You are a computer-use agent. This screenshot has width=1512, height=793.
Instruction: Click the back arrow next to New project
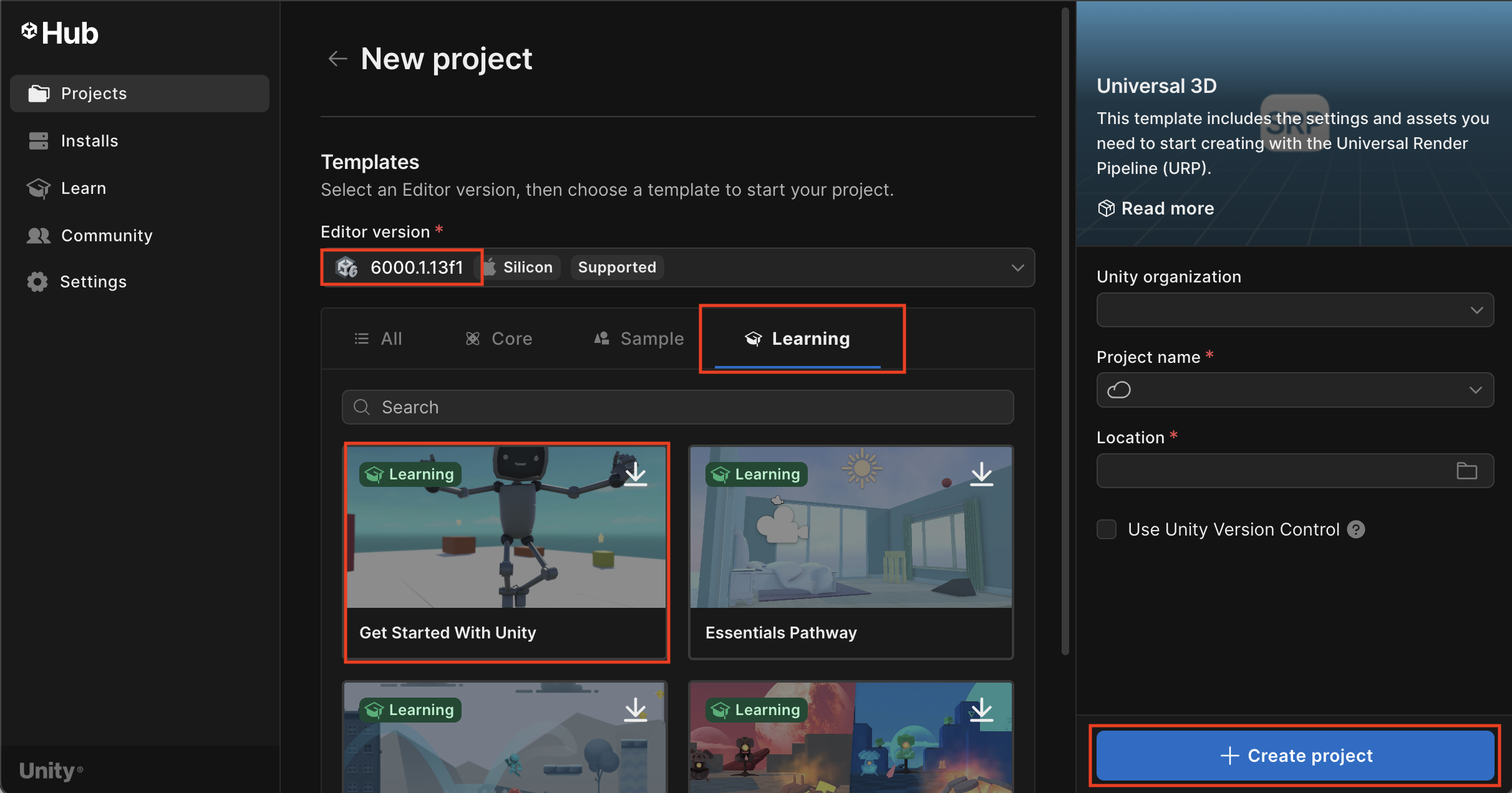tap(337, 59)
